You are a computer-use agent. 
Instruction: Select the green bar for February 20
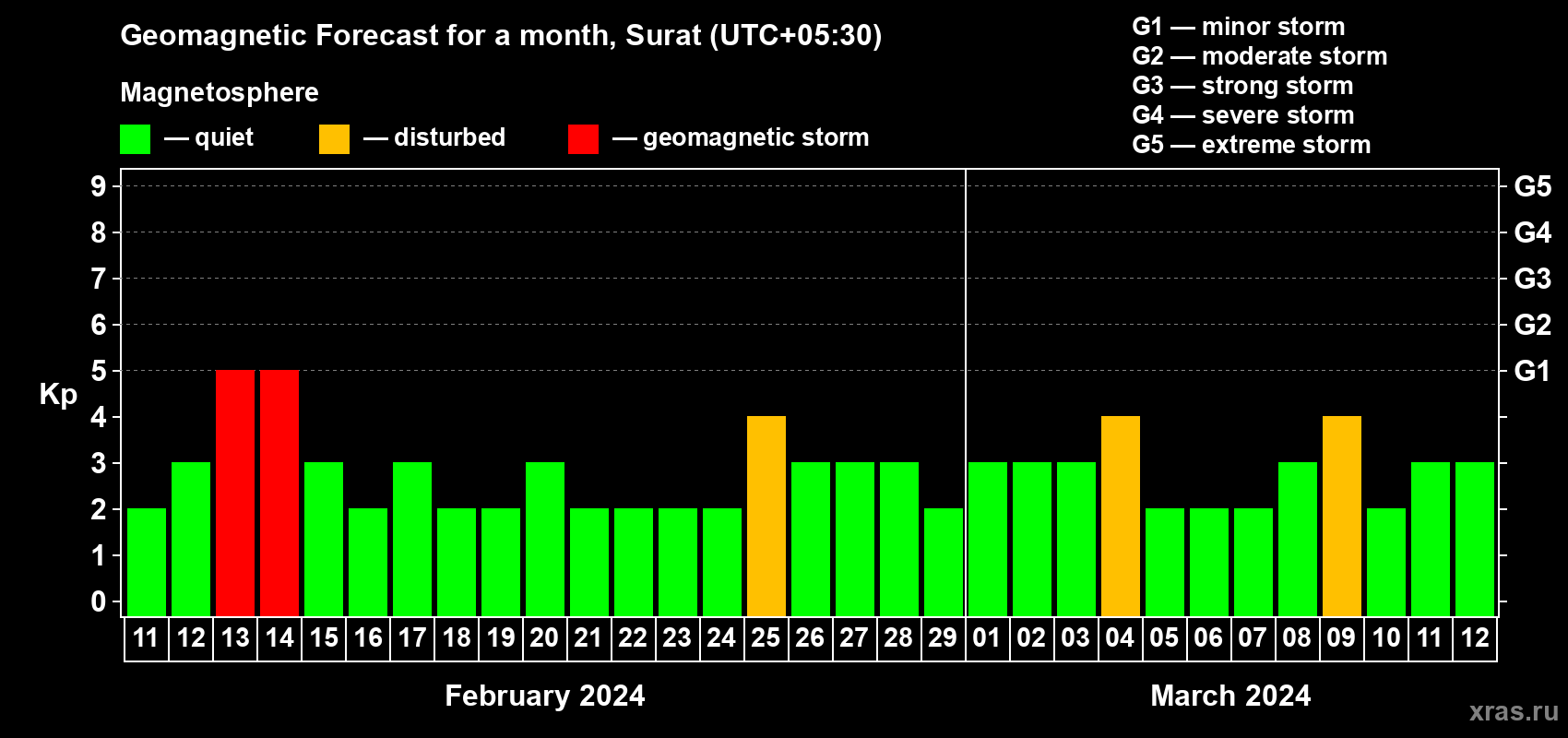coord(545,539)
